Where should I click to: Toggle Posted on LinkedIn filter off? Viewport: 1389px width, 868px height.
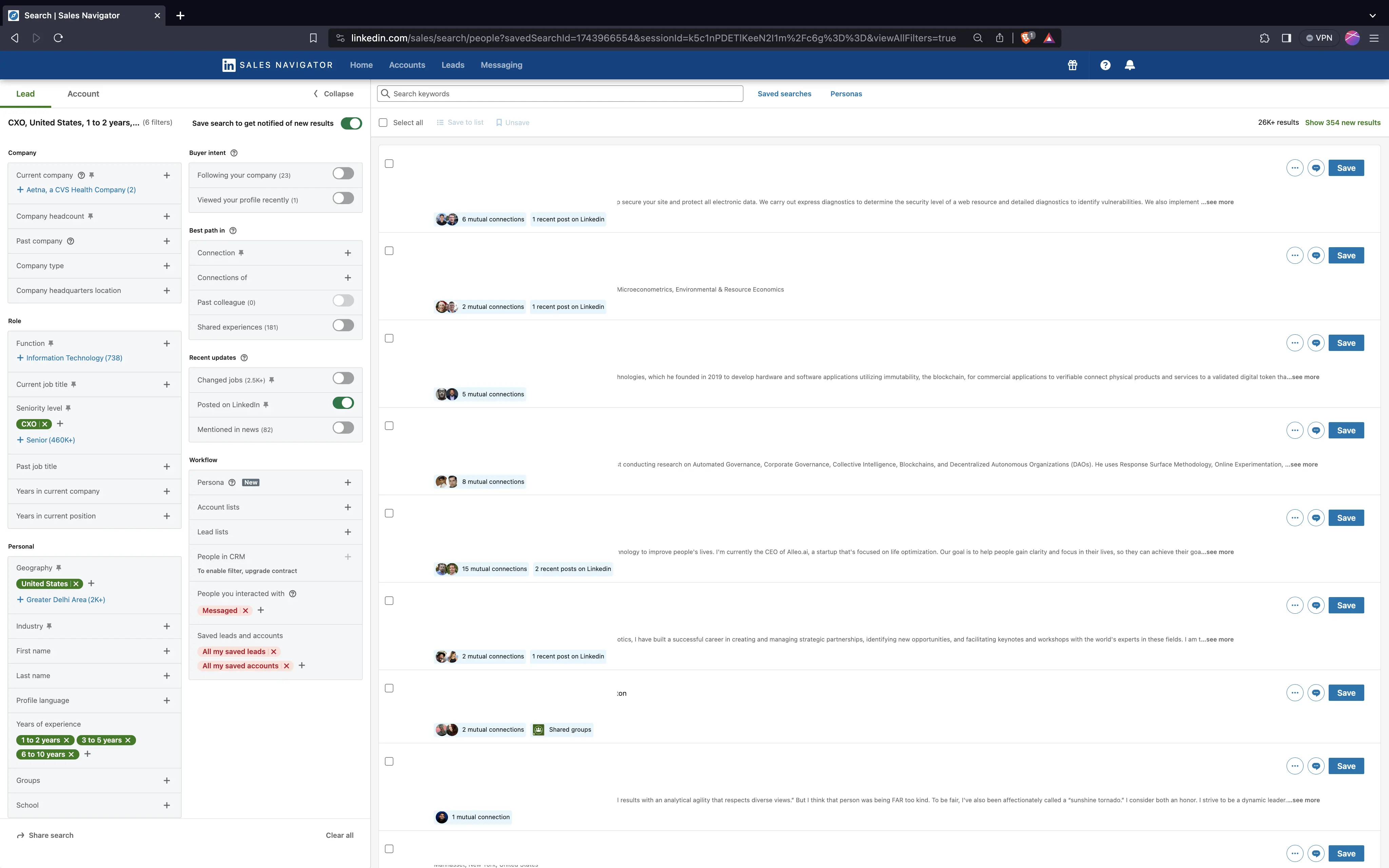pyautogui.click(x=343, y=403)
